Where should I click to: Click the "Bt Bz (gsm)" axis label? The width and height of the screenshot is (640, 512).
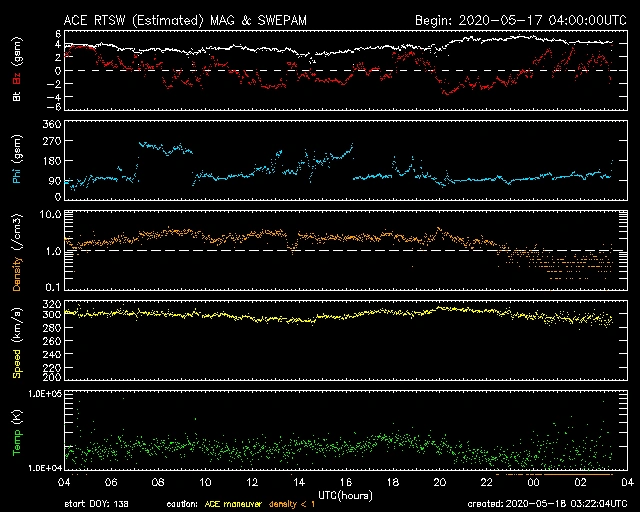17,69
